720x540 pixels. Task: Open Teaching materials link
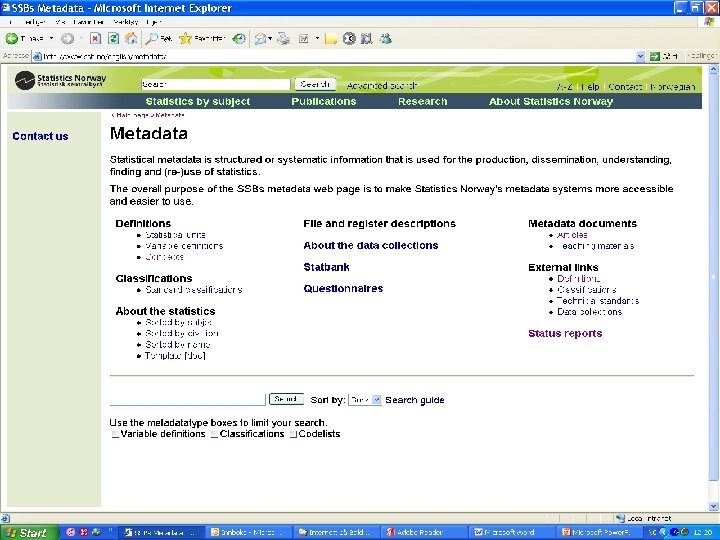pos(596,246)
